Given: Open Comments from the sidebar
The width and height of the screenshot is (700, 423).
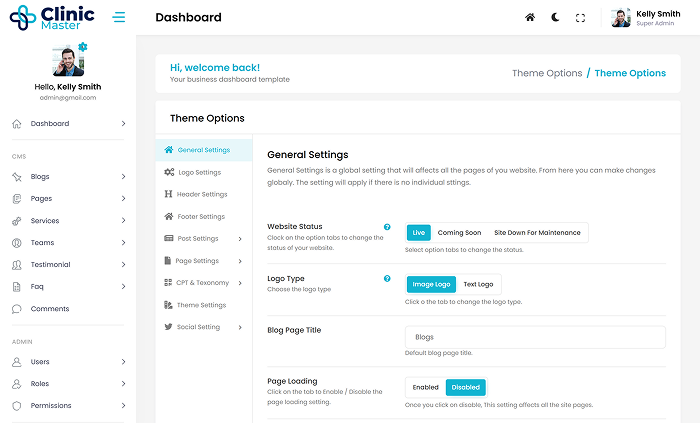Looking at the screenshot, I should click(x=50, y=309).
